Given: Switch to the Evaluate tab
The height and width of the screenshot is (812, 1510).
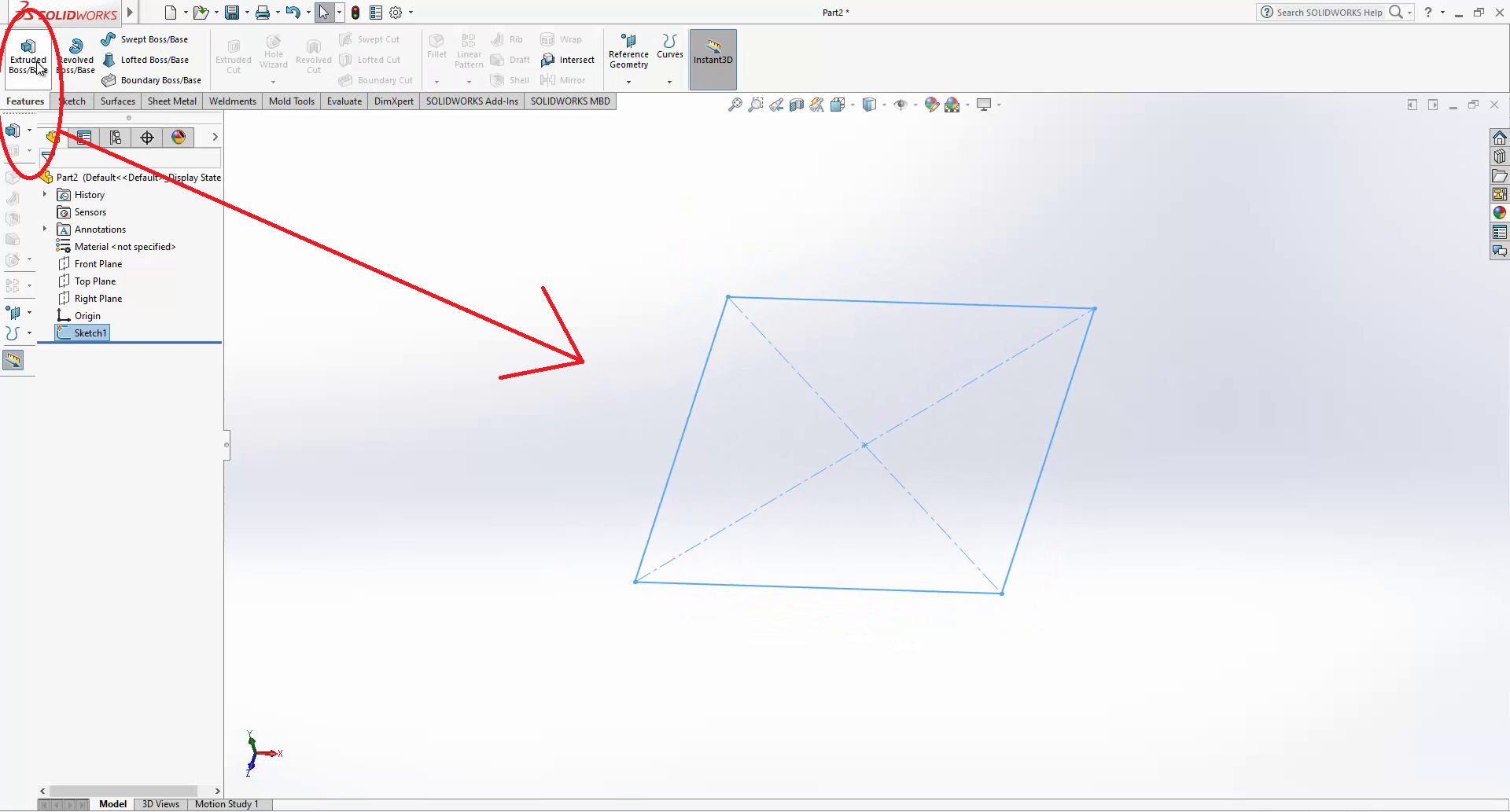Looking at the screenshot, I should tap(344, 101).
